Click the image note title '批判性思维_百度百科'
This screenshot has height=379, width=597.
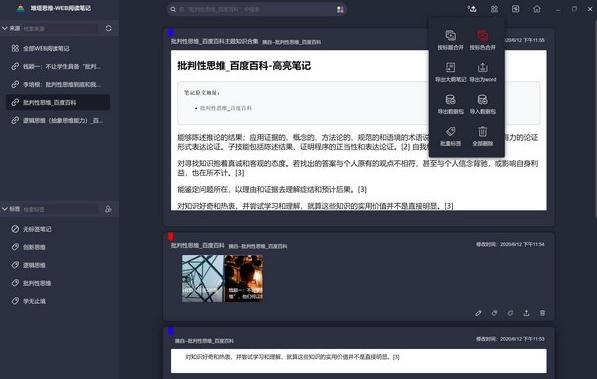198,246
